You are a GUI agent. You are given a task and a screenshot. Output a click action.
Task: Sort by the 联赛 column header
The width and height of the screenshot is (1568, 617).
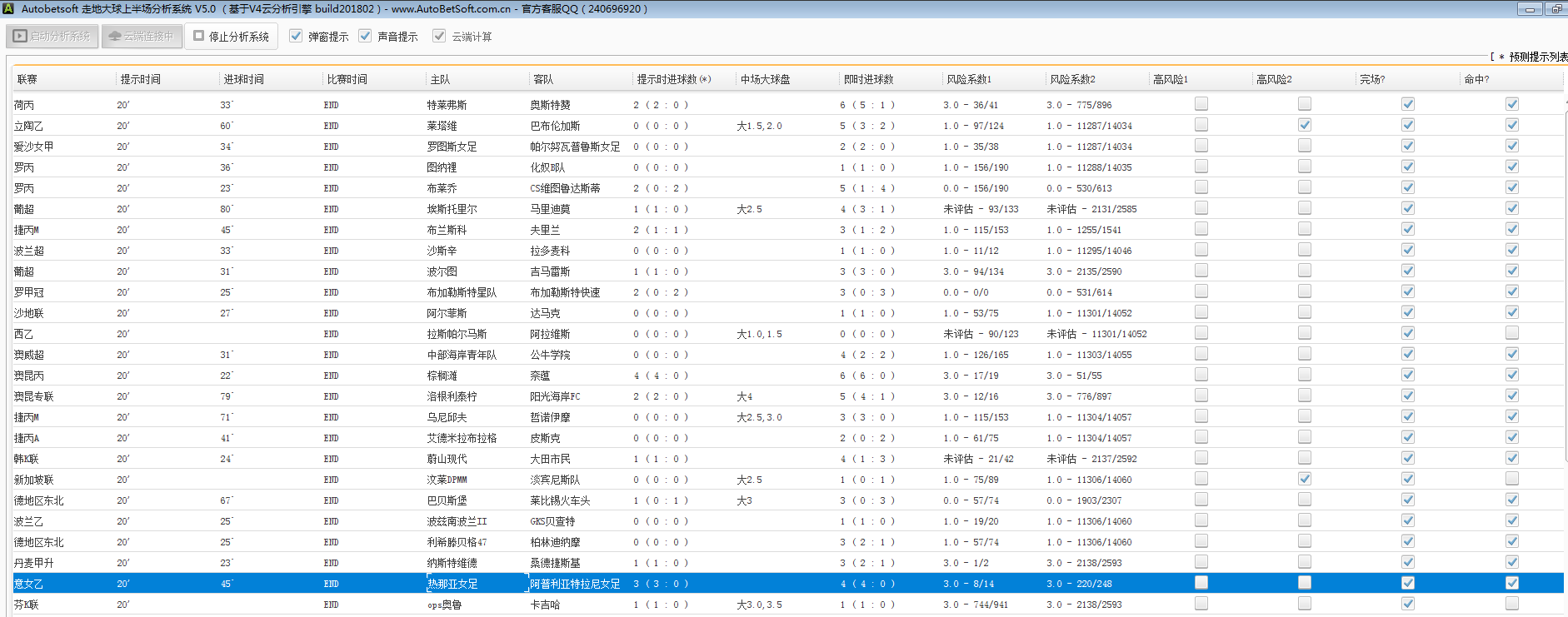click(x=27, y=79)
